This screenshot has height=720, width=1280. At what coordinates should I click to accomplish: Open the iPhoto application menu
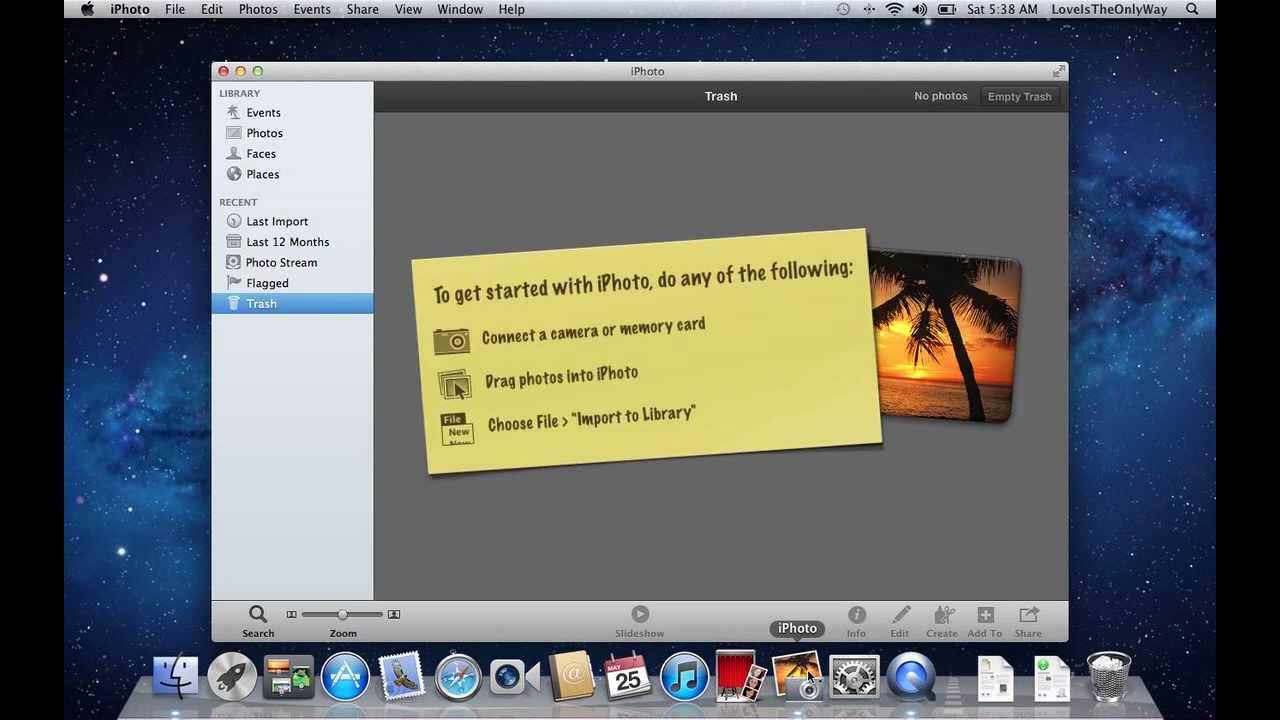[x=130, y=9]
